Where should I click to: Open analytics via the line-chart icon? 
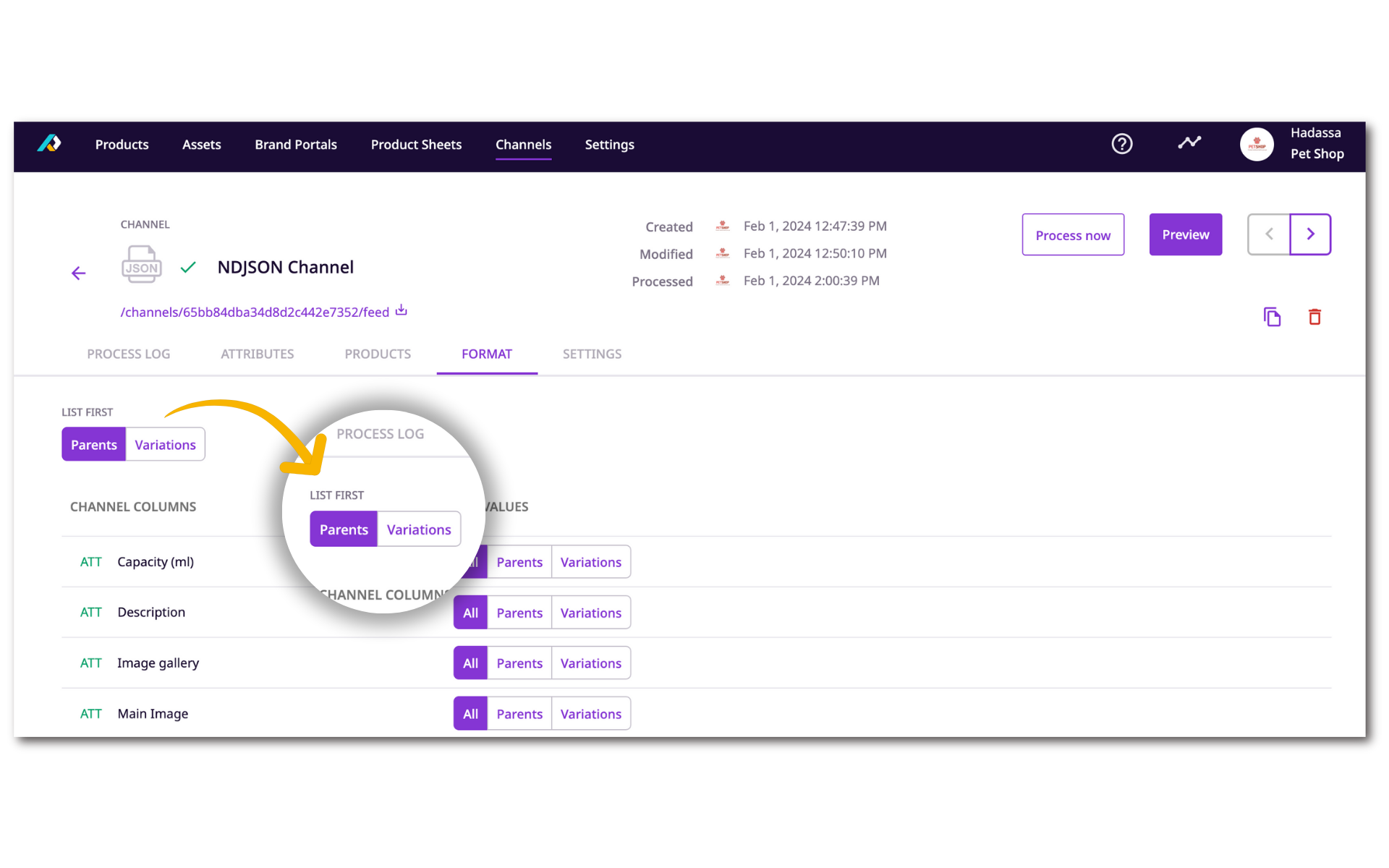point(1189,143)
